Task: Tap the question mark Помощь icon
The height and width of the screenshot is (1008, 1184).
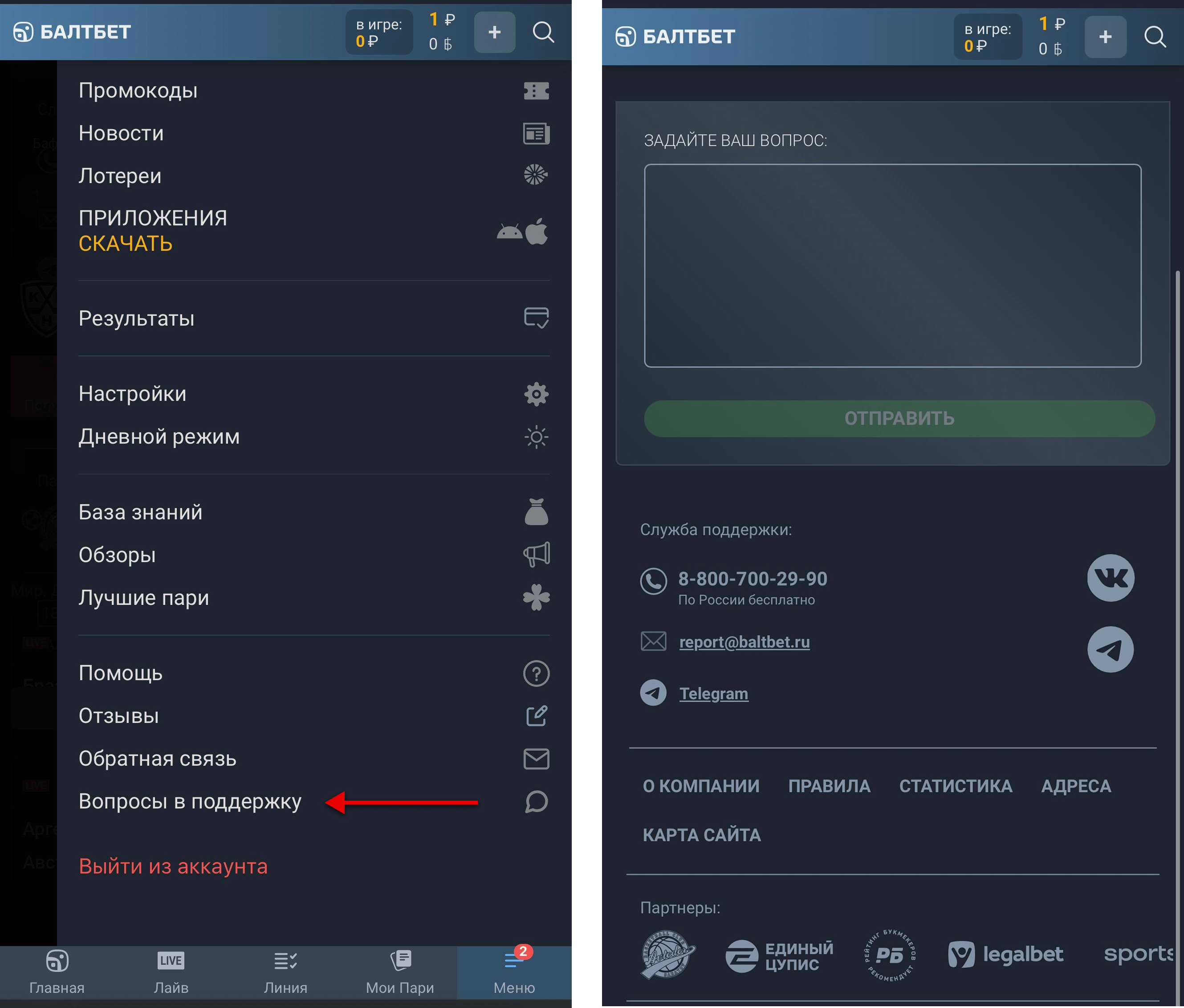Action: (536, 673)
